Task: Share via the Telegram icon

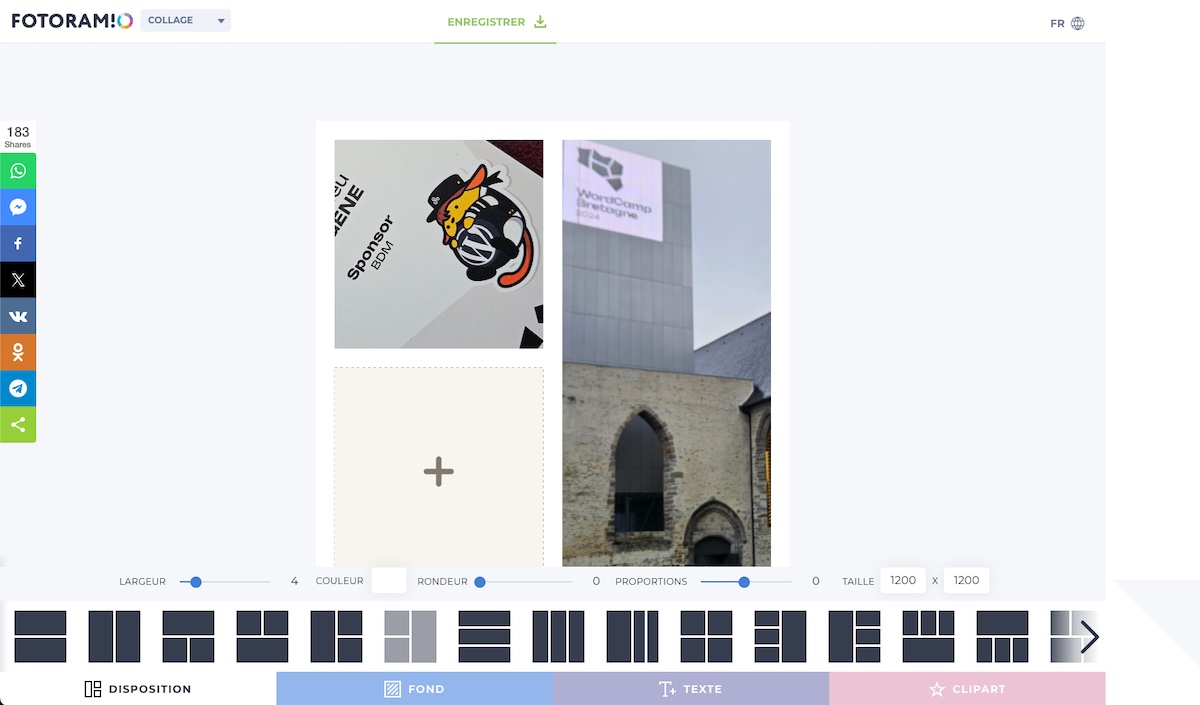Action: tap(18, 388)
